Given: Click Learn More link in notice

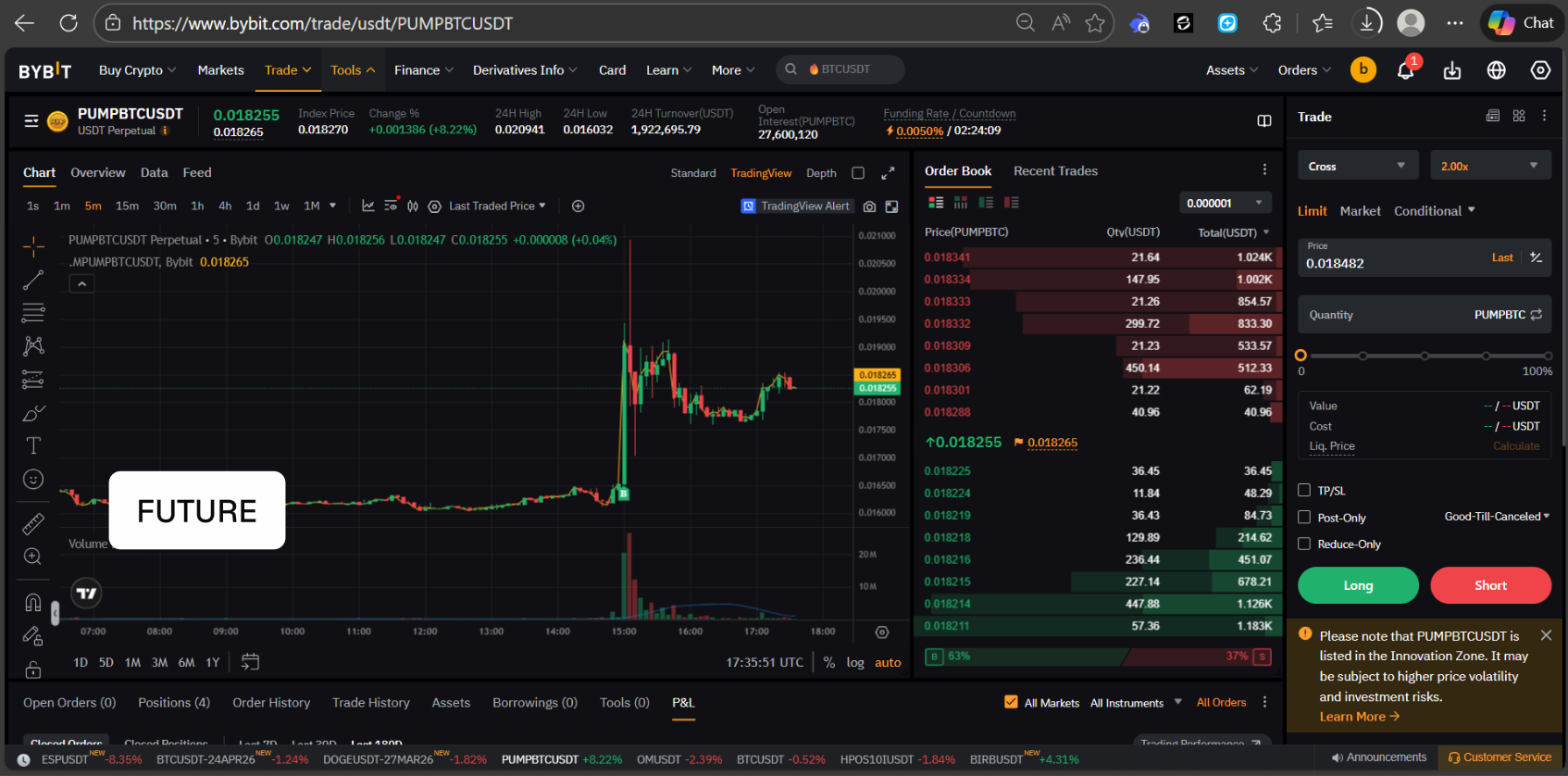Looking at the screenshot, I should (1359, 717).
